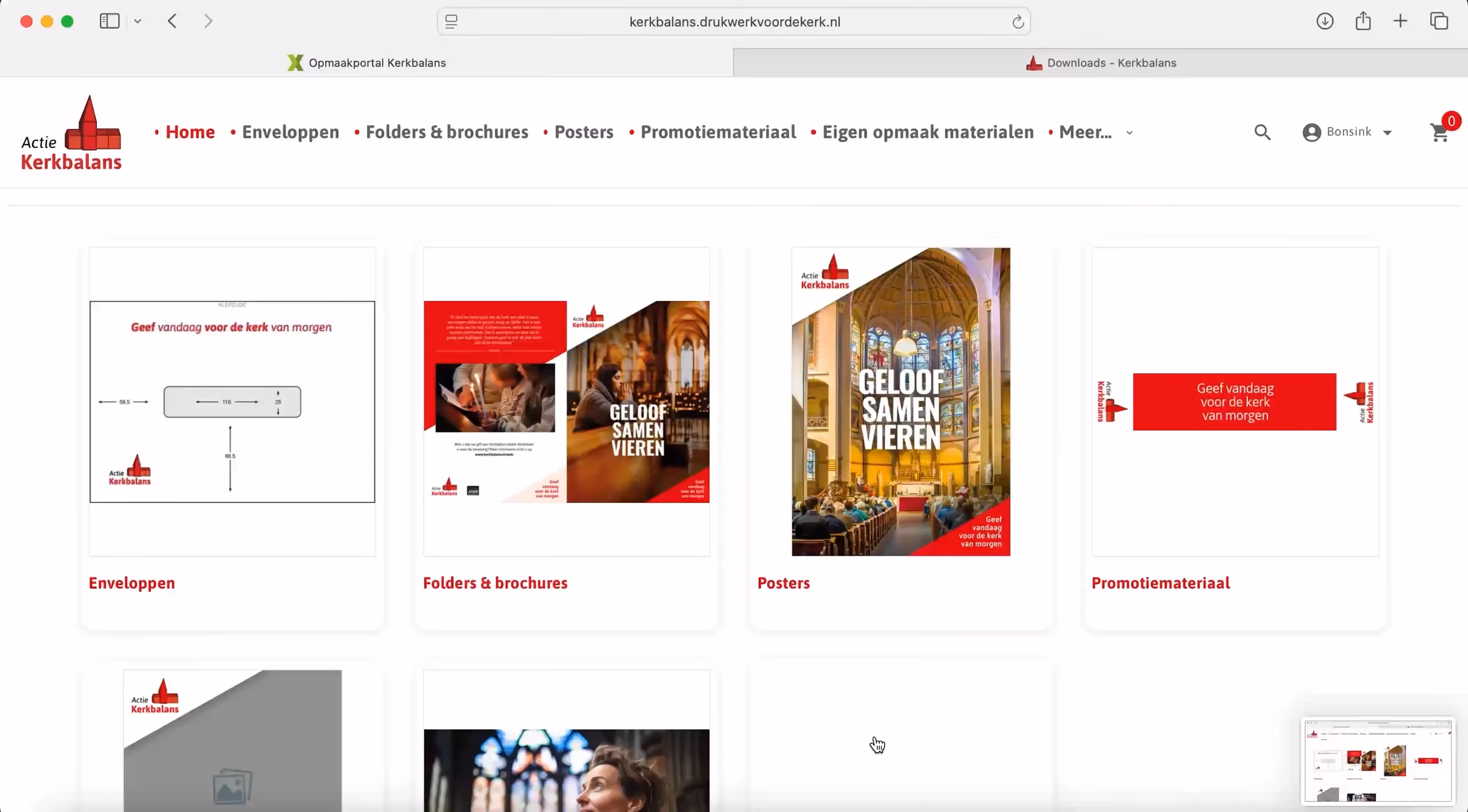This screenshot has width=1468, height=812.
Task: Open the Promotiemateriaal banner image
Action: (x=1235, y=401)
